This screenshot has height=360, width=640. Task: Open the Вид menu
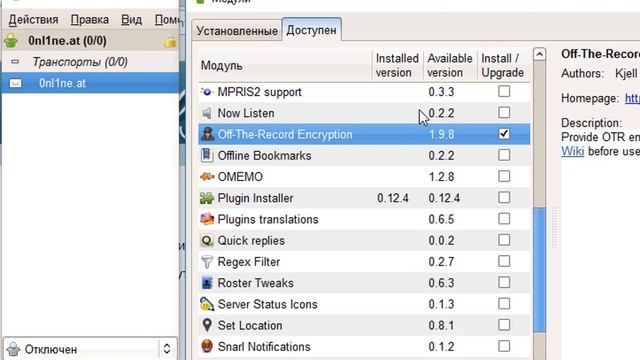pyautogui.click(x=131, y=20)
